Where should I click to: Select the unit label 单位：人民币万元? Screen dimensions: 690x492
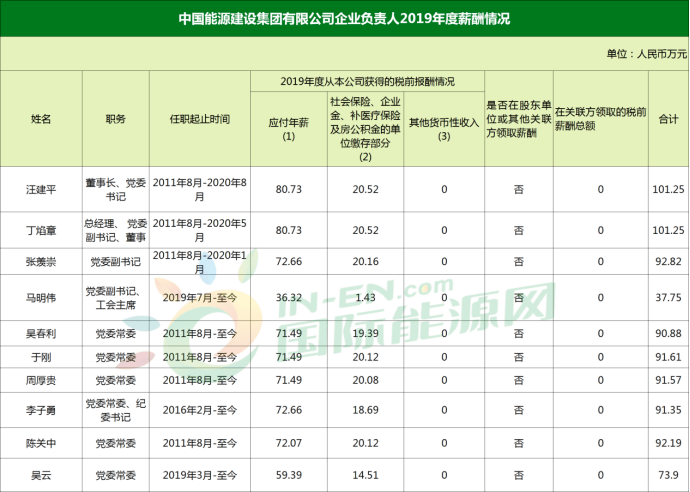646,54
